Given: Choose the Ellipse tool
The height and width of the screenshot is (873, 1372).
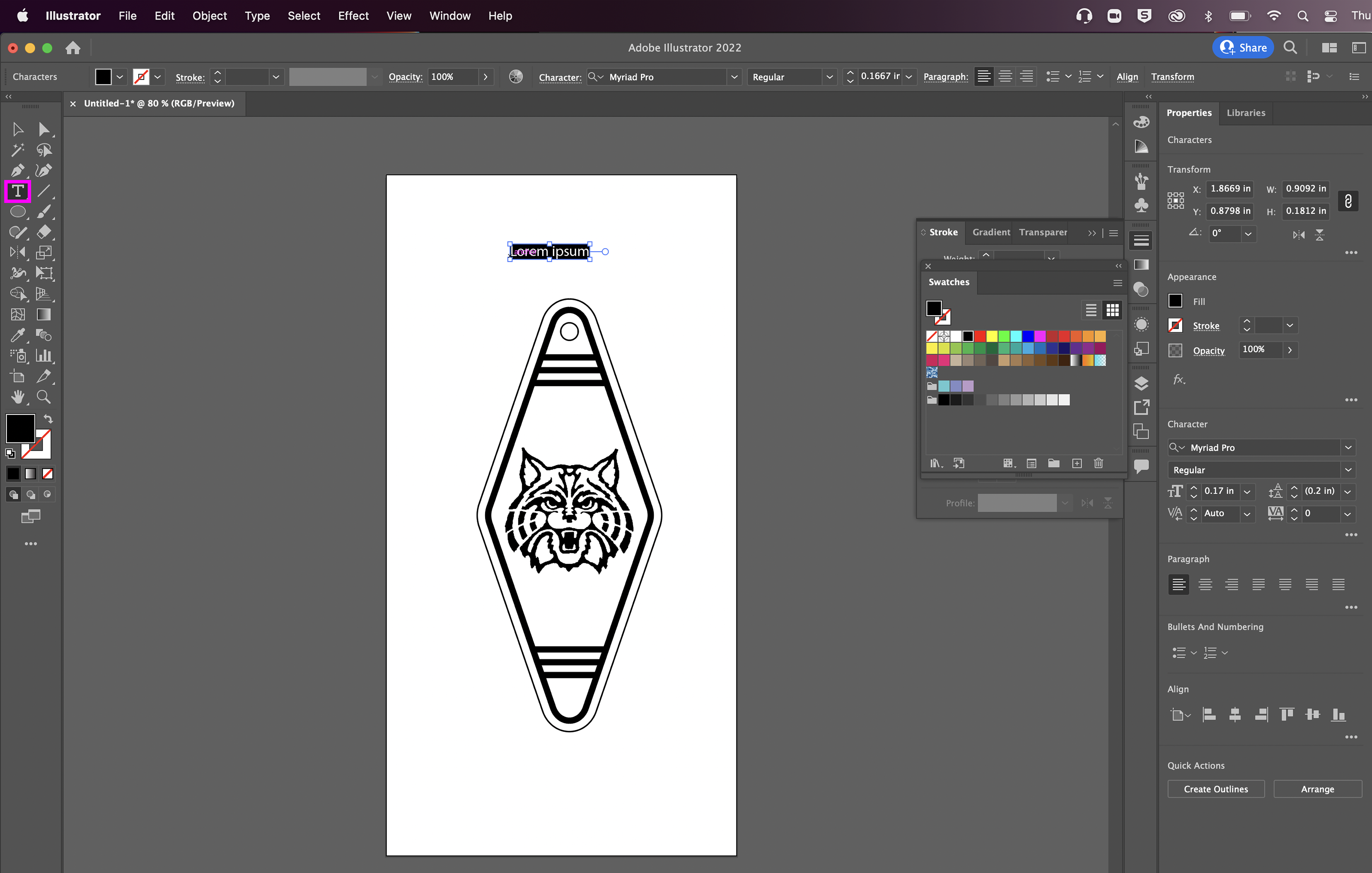Looking at the screenshot, I should click(x=17, y=211).
